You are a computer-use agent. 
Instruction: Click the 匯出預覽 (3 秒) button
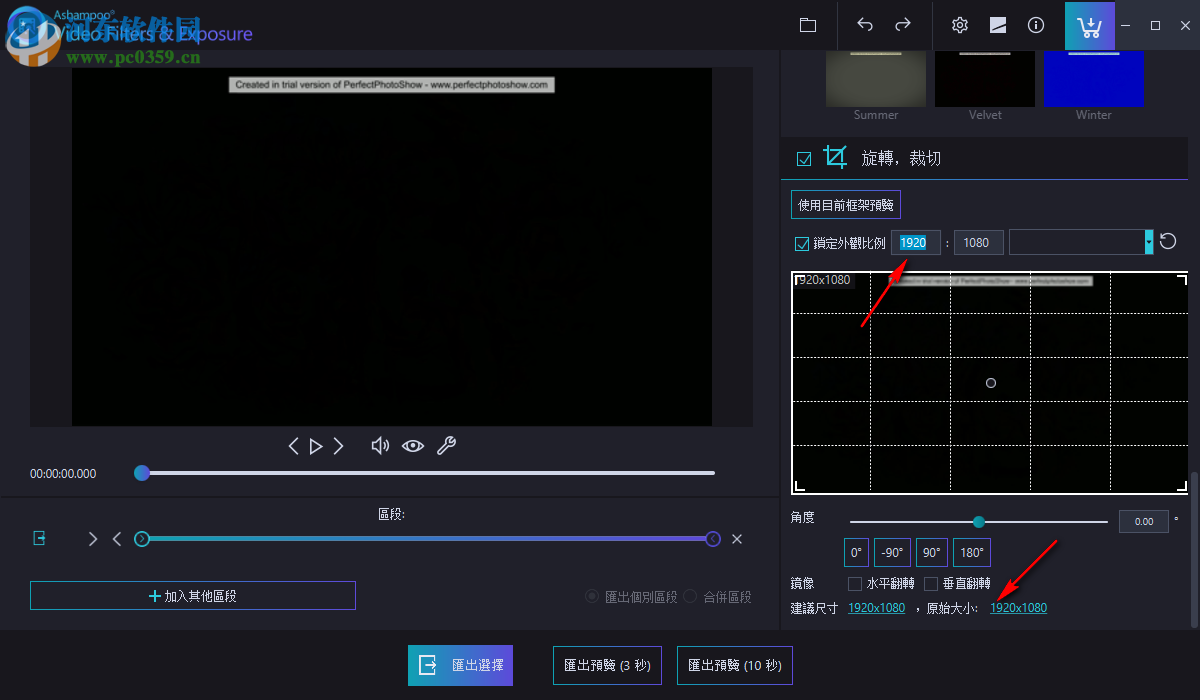click(607, 665)
